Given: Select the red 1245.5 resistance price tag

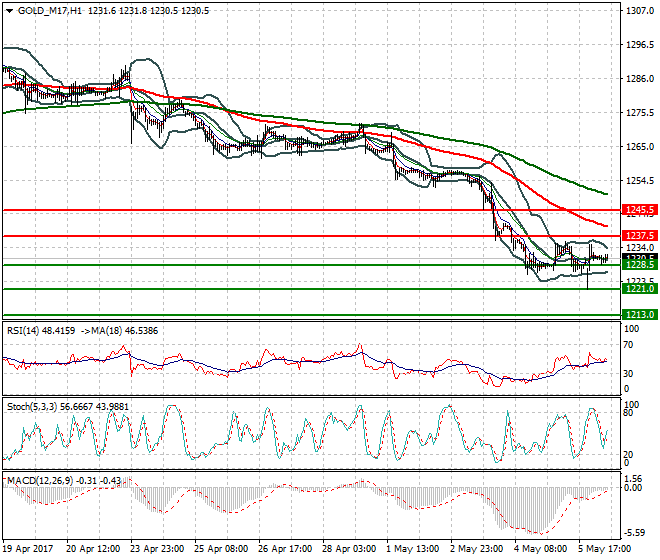Looking at the screenshot, I should coord(639,210).
